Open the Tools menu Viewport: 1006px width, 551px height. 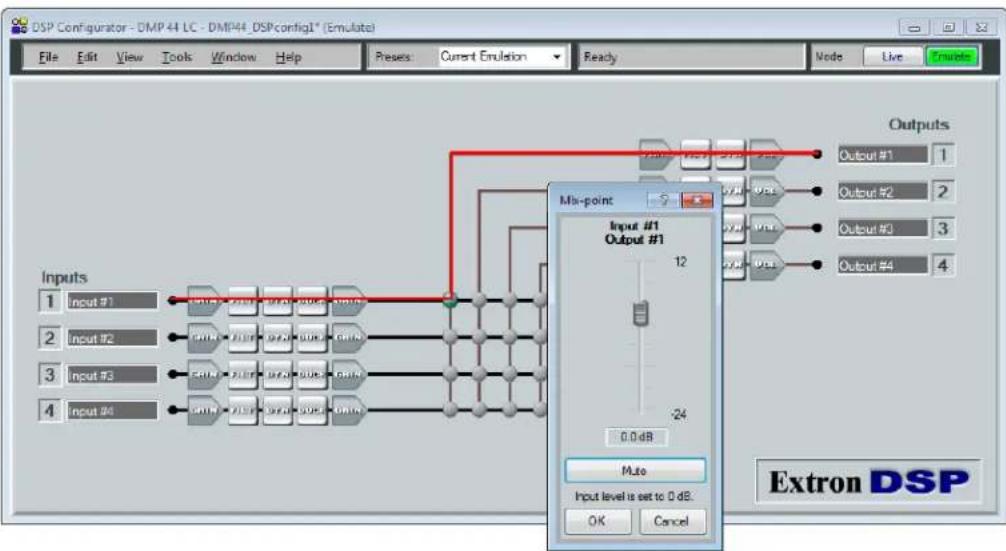176,57
